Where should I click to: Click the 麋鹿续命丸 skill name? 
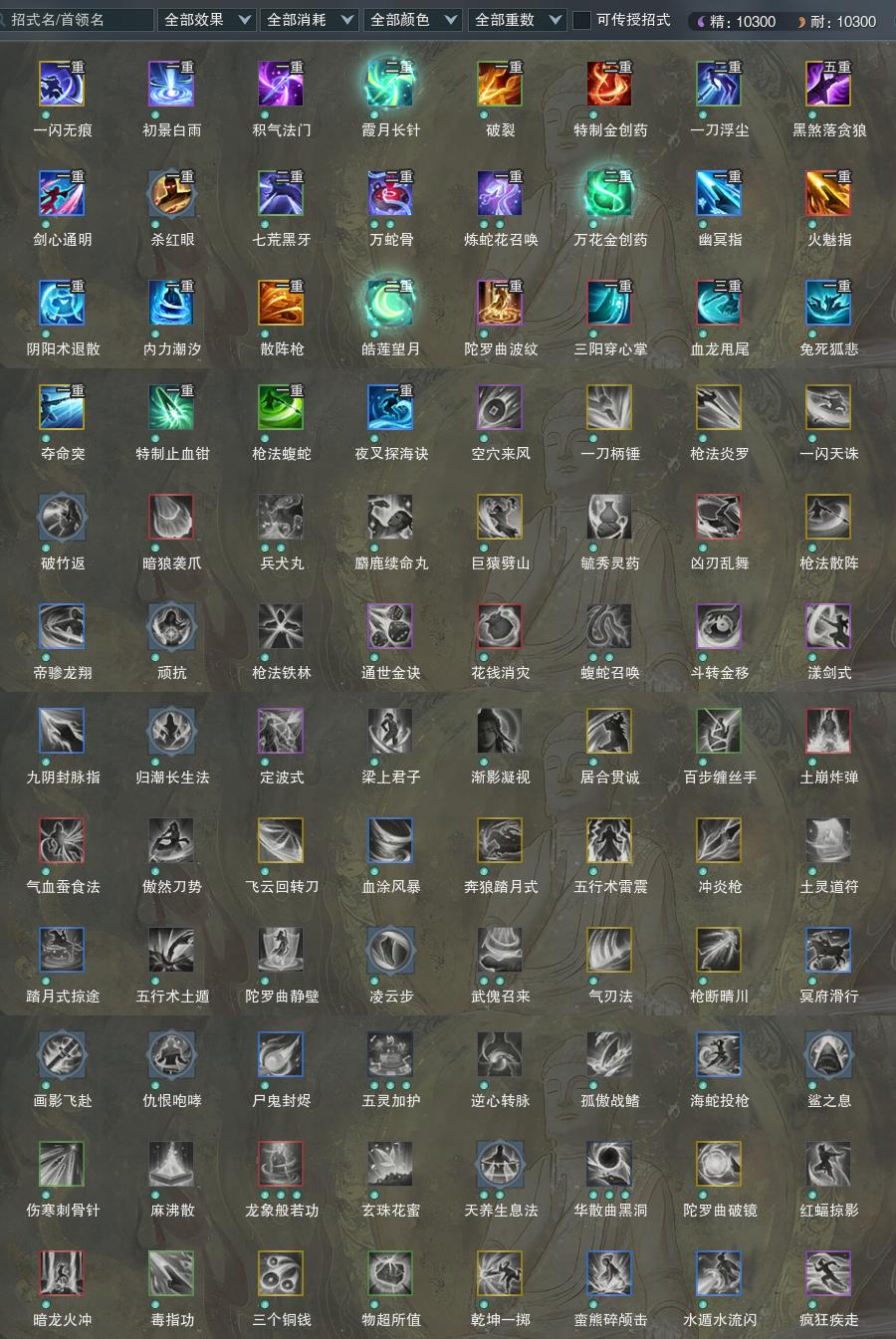click(x=391, y=563)
